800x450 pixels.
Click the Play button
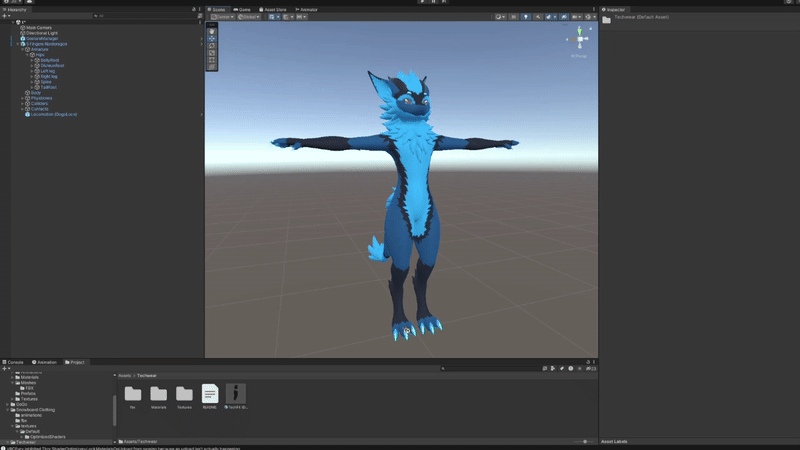coord(422,2)
